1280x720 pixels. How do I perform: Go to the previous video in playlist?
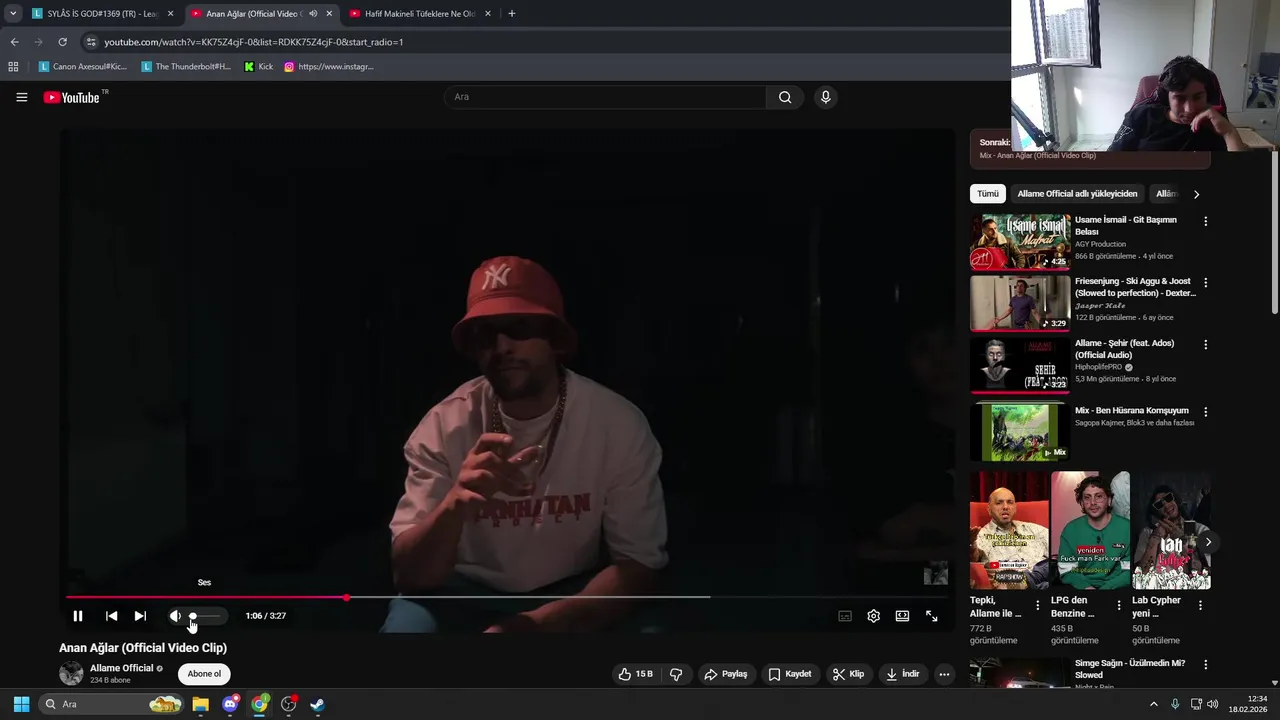click(x=111, y=616)
